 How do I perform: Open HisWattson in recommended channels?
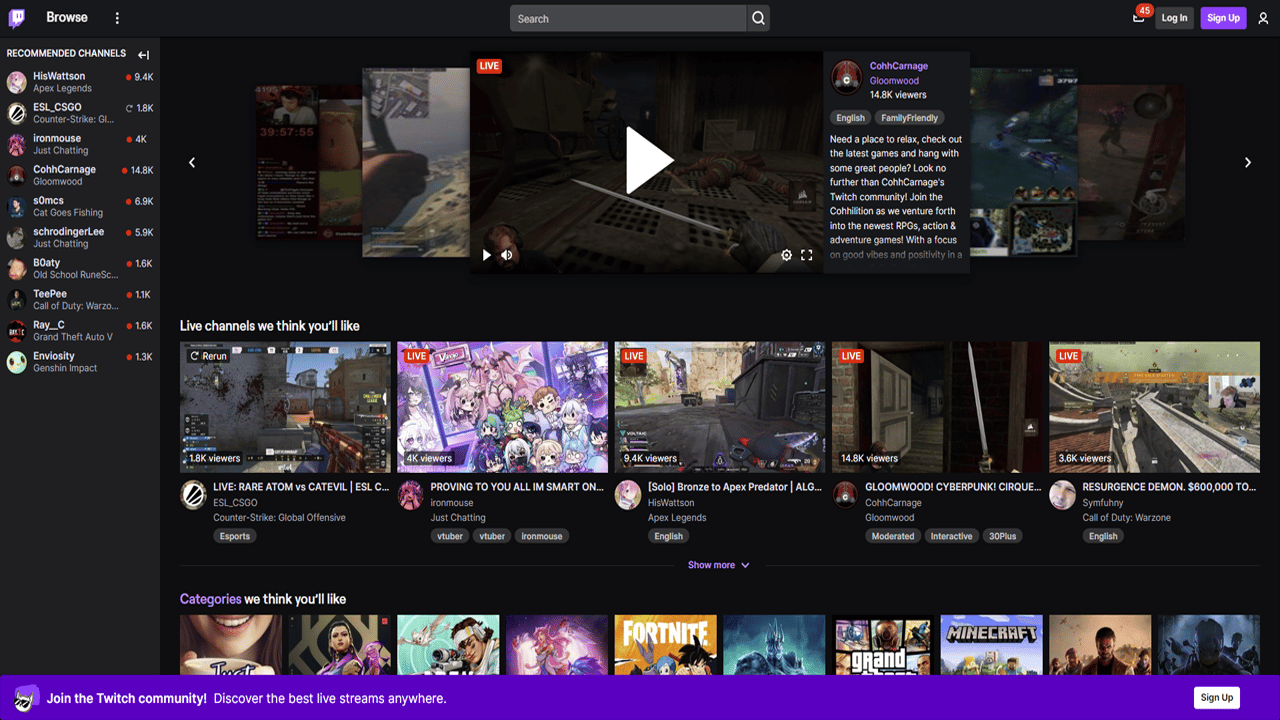pos(80,82)
